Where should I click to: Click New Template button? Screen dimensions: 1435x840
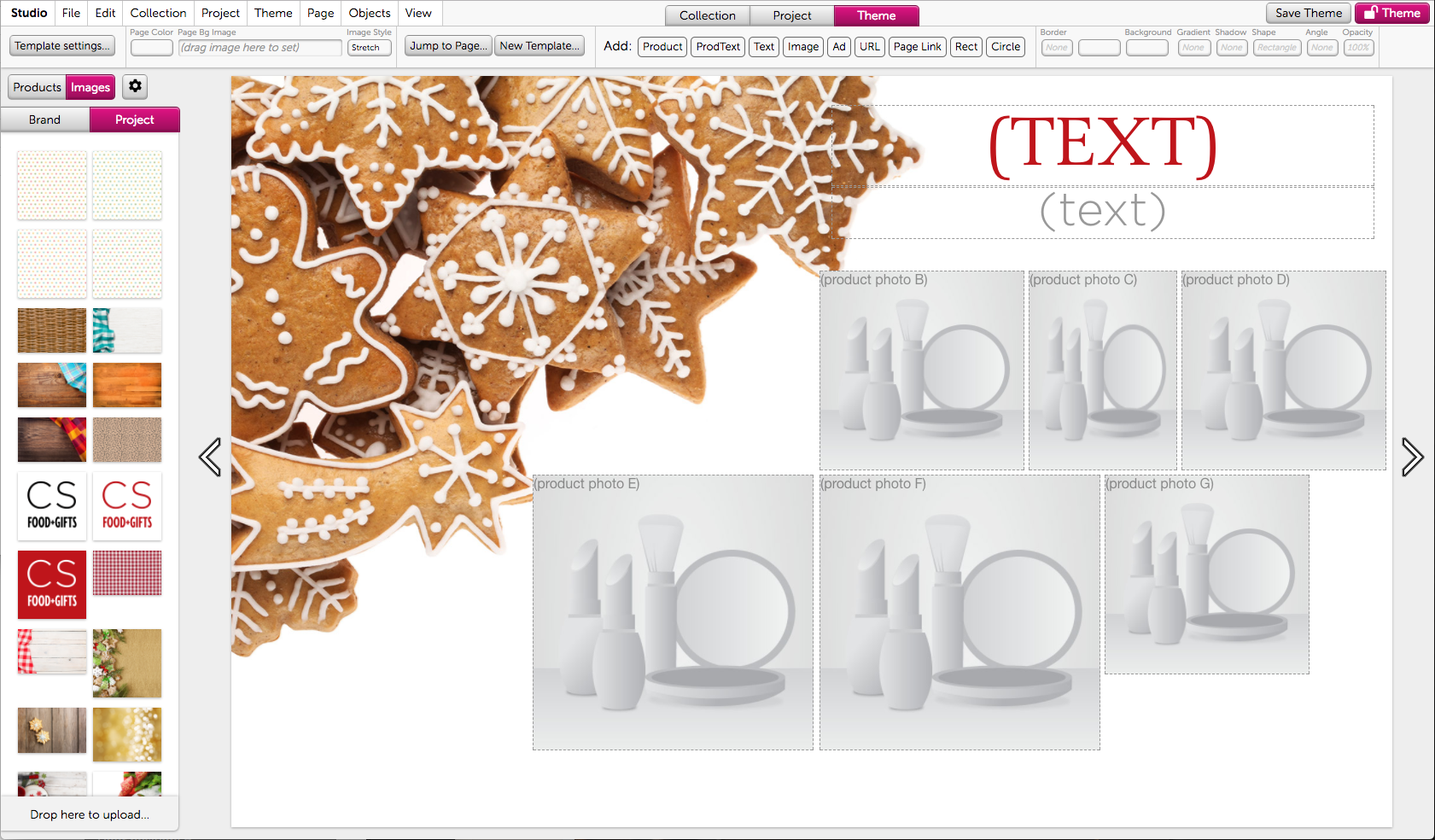pos(540,46)
